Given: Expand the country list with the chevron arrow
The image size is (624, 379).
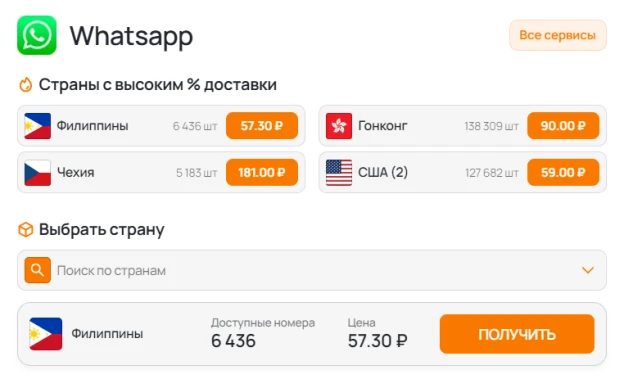Looking at the screenshot, I should 588,270.
